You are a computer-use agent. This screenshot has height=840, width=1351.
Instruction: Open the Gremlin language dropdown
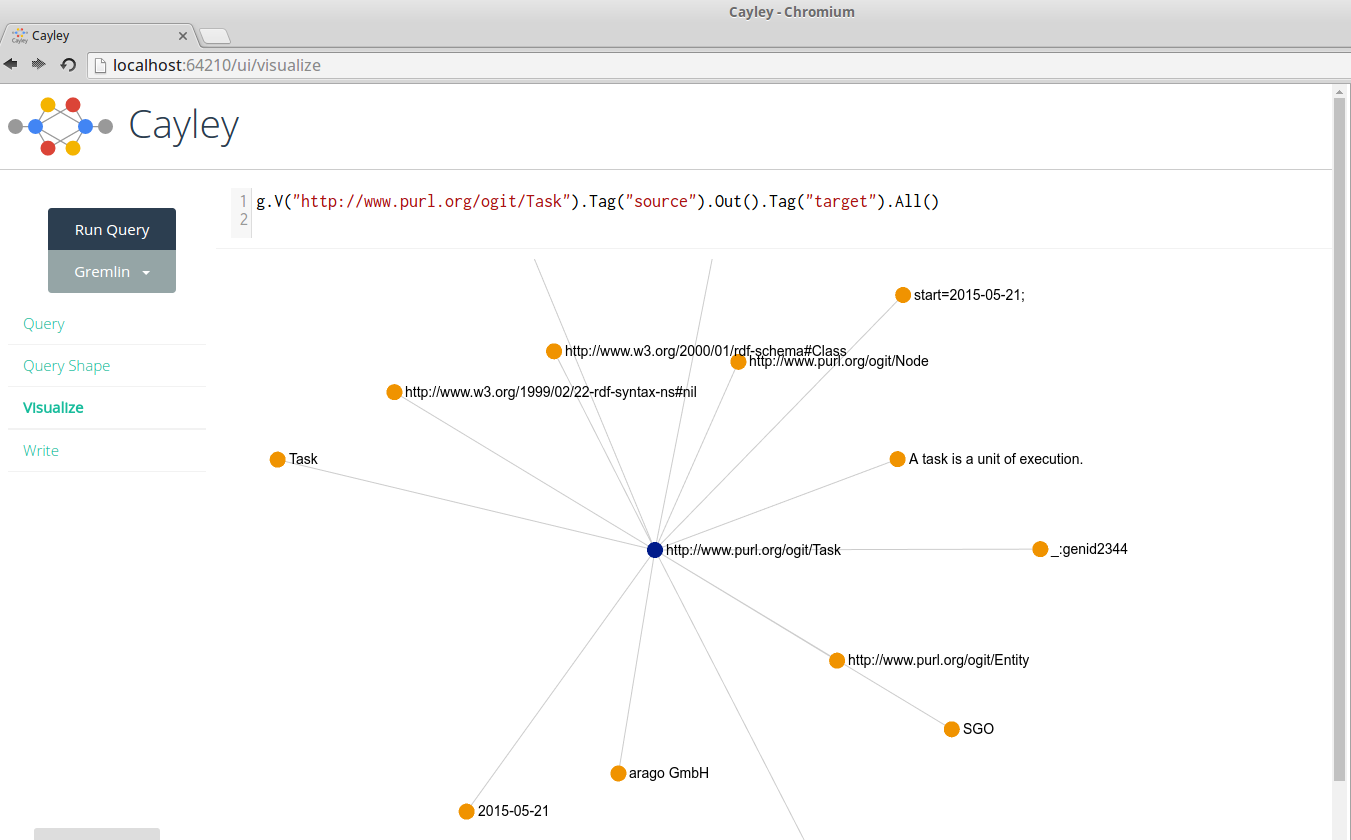(x=112, y=272)
